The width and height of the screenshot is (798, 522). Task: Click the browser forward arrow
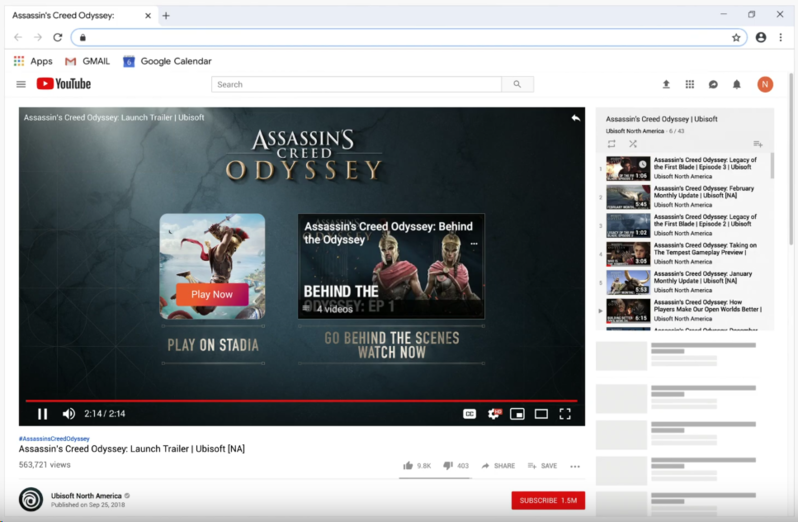click(38, 37)
